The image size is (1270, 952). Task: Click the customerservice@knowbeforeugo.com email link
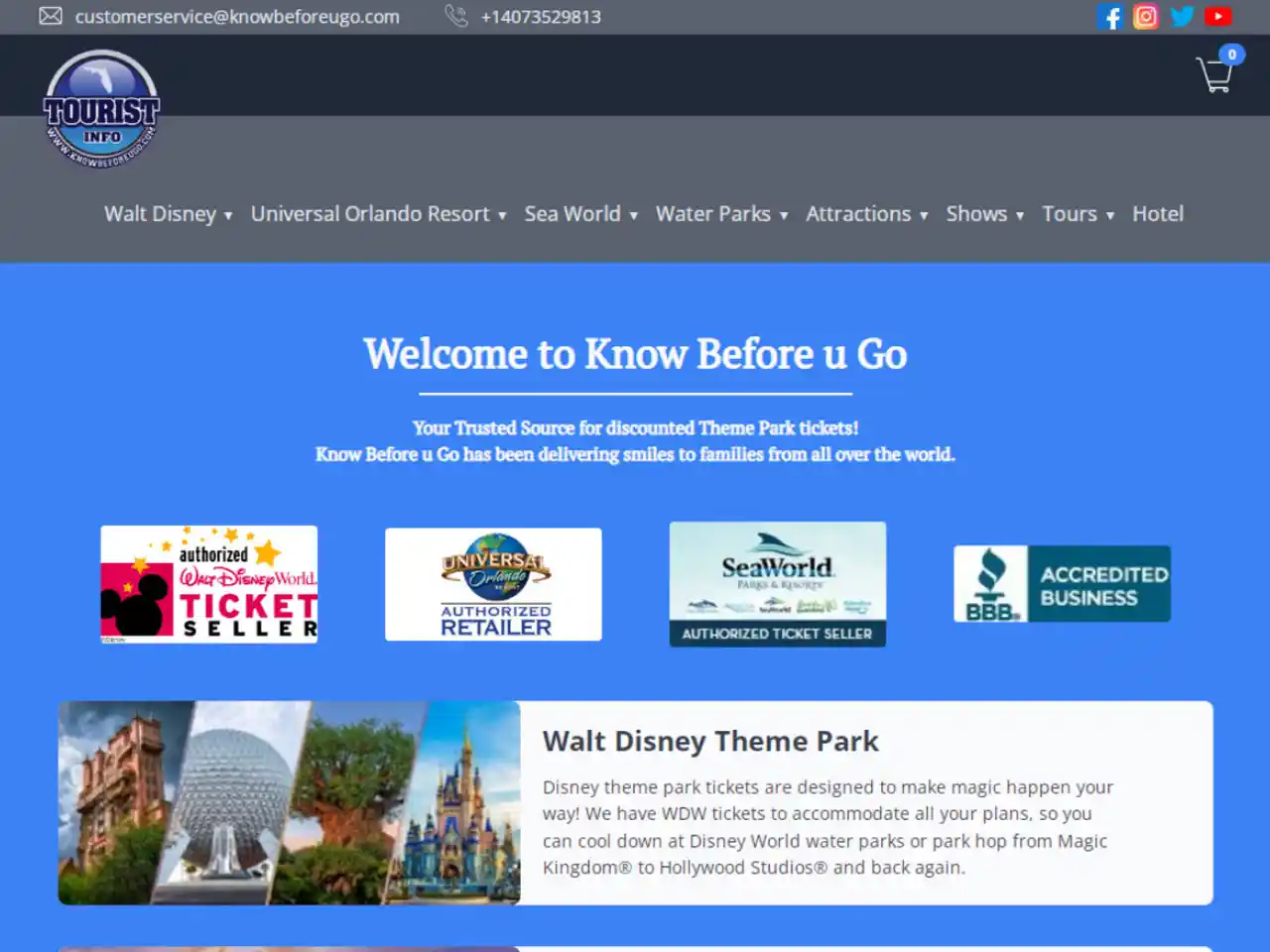point(237,17)
